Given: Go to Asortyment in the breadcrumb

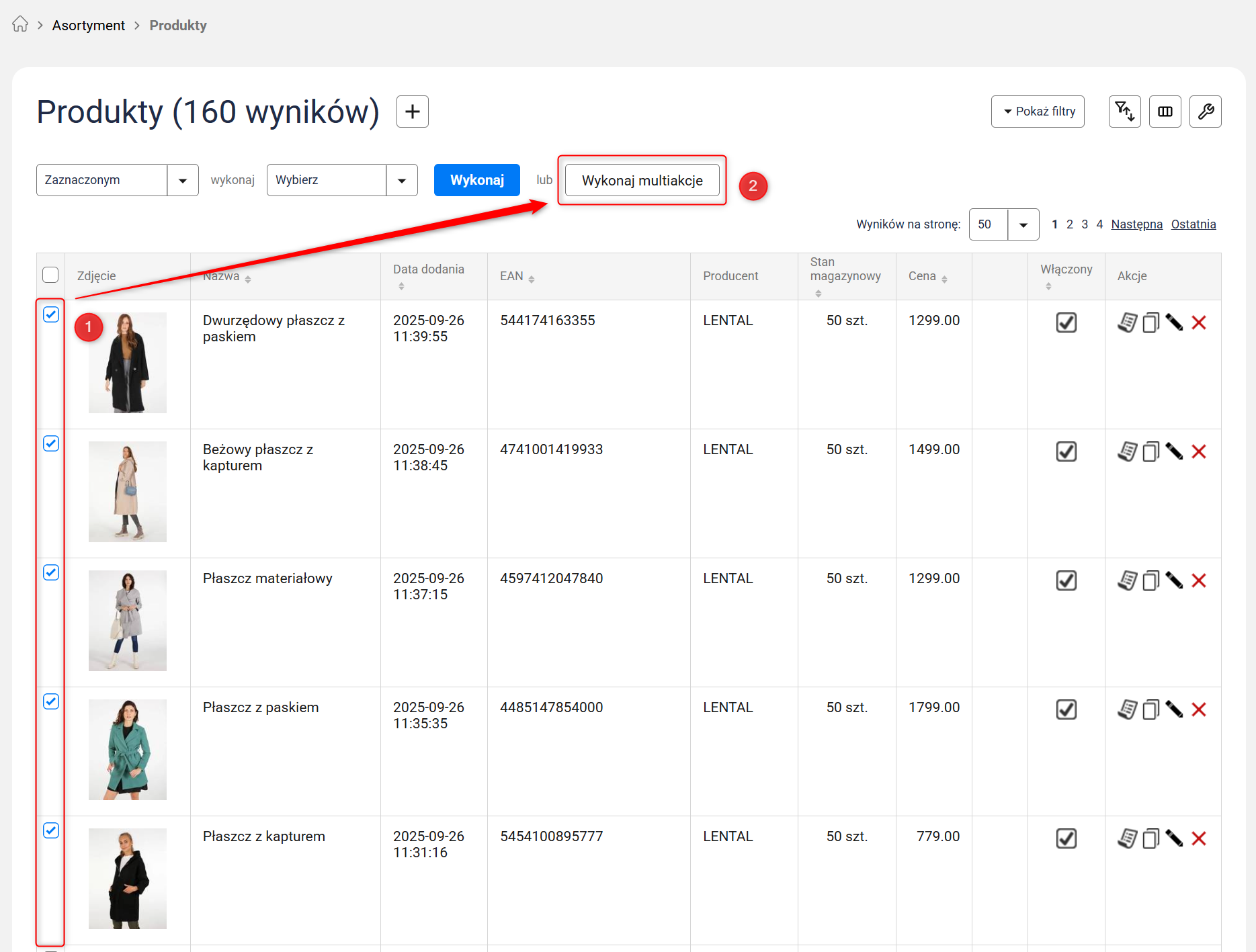Looking at the screenshot, I should coord(88,26).
